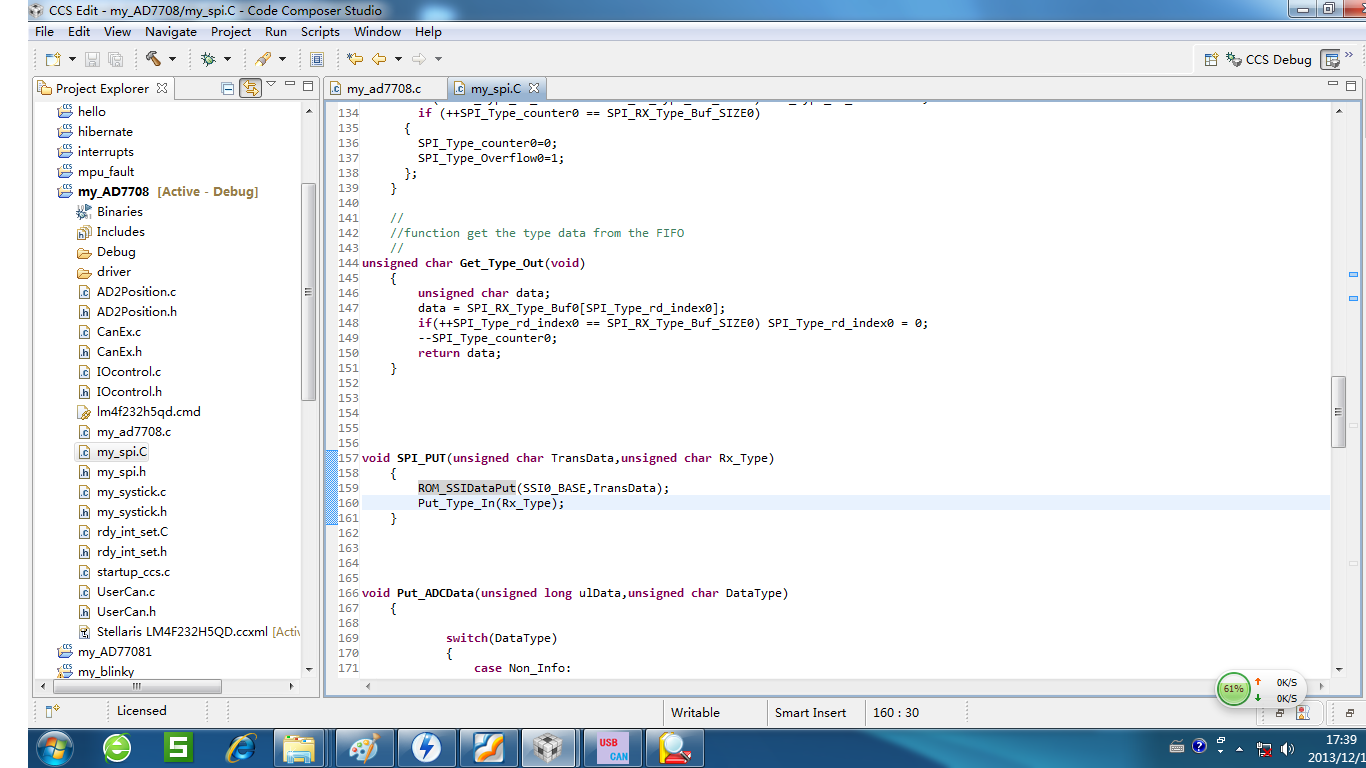Switch to the CCS Debug perspective

[x=1267, y=60]
